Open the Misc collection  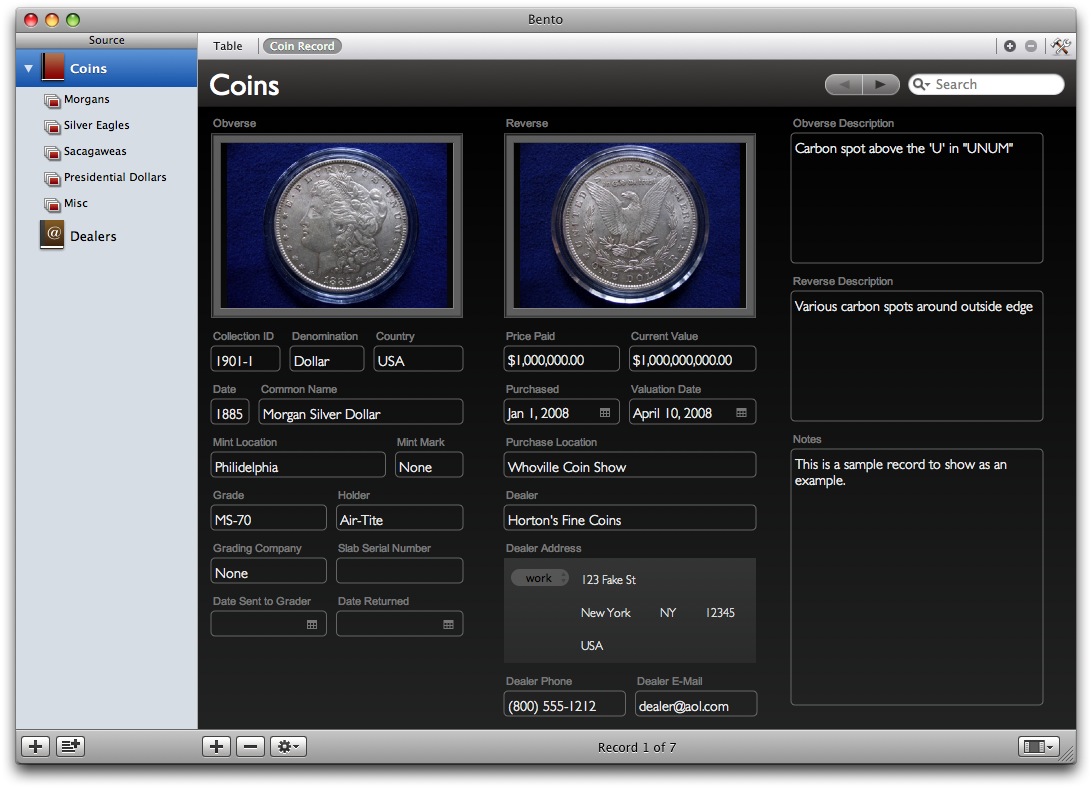coord(75,203)
